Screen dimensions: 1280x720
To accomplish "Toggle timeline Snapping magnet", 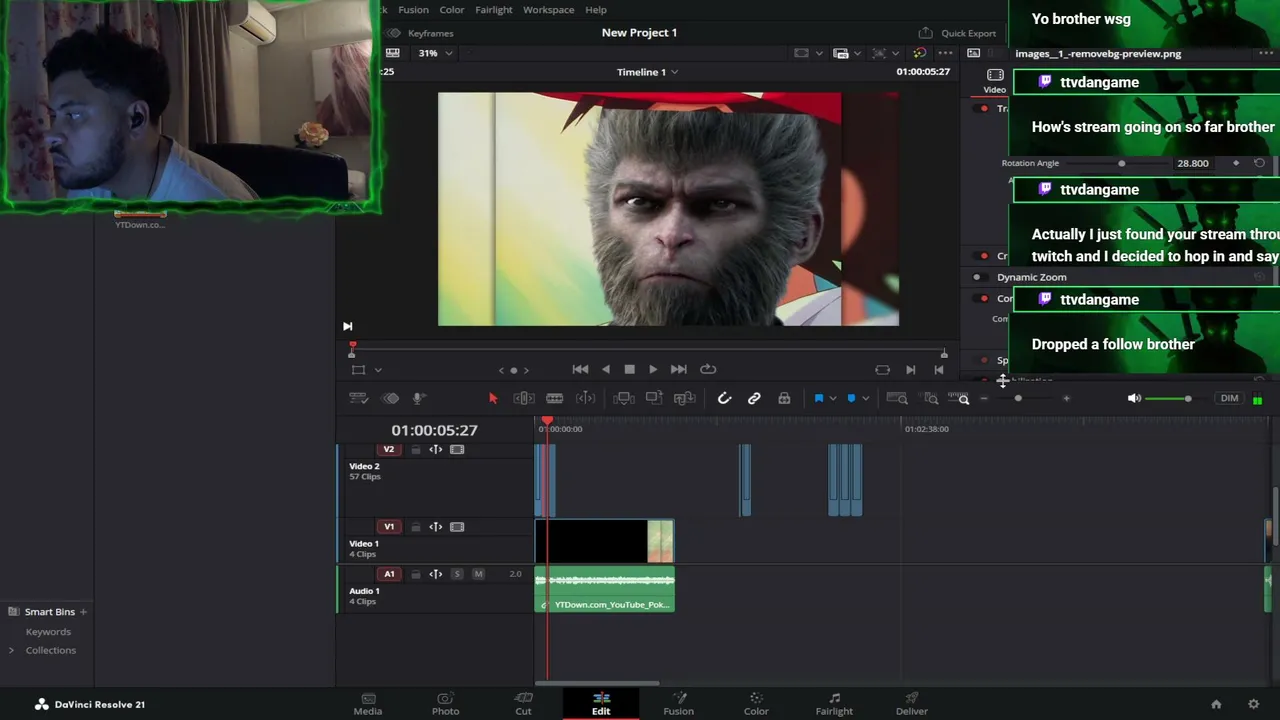I will [x=724, y=399].
